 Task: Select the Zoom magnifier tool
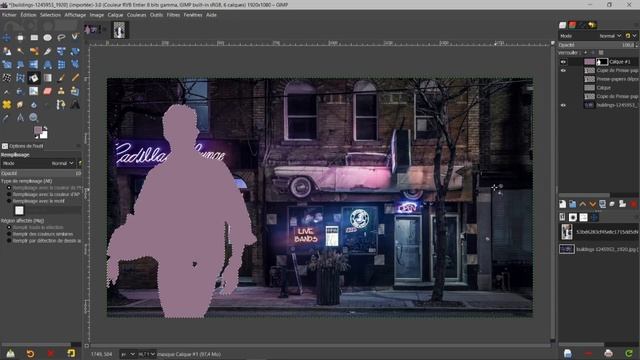click(x=34, y=118)
